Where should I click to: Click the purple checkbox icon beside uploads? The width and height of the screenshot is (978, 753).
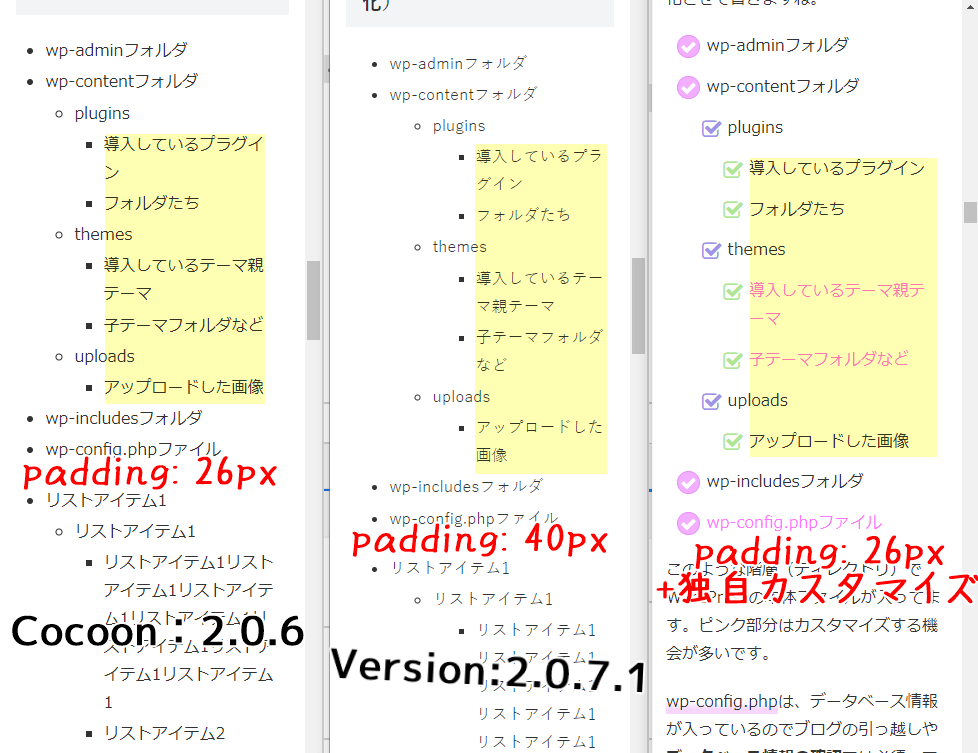point(712,401)
